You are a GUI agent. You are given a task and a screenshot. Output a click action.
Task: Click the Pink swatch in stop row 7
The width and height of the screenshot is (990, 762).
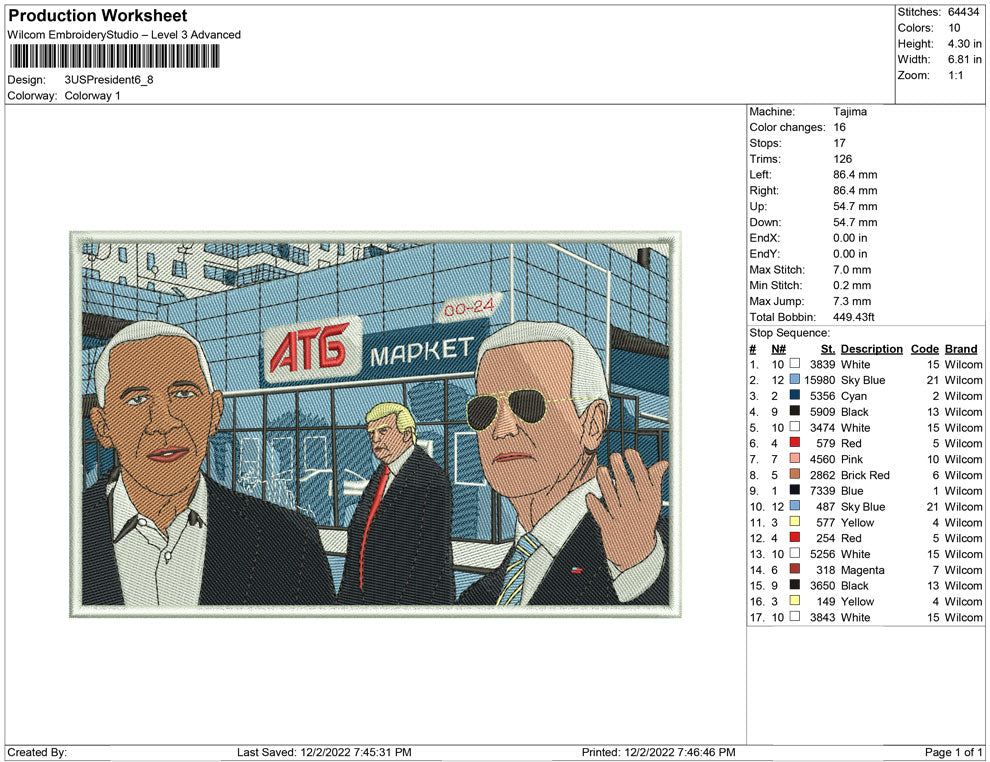pyautogui.click(x=795, y=458)
